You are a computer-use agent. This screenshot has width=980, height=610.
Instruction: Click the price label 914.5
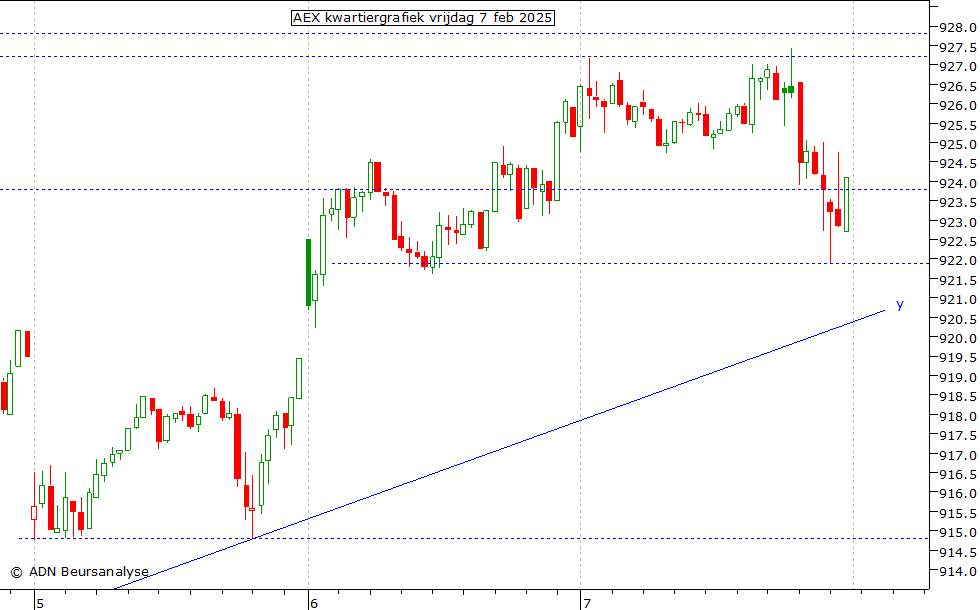tap(958, 552)
